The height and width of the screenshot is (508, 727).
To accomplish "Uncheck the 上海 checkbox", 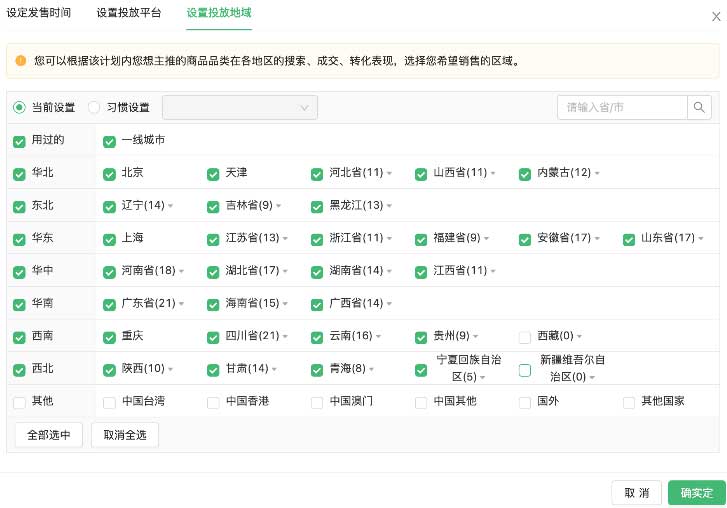I will coord(109,240).
